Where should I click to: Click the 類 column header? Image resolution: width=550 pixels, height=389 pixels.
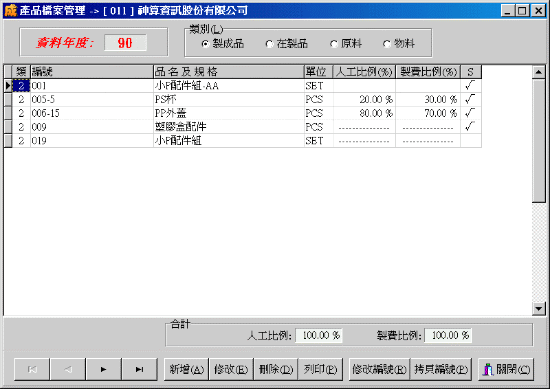pos(21,72)
